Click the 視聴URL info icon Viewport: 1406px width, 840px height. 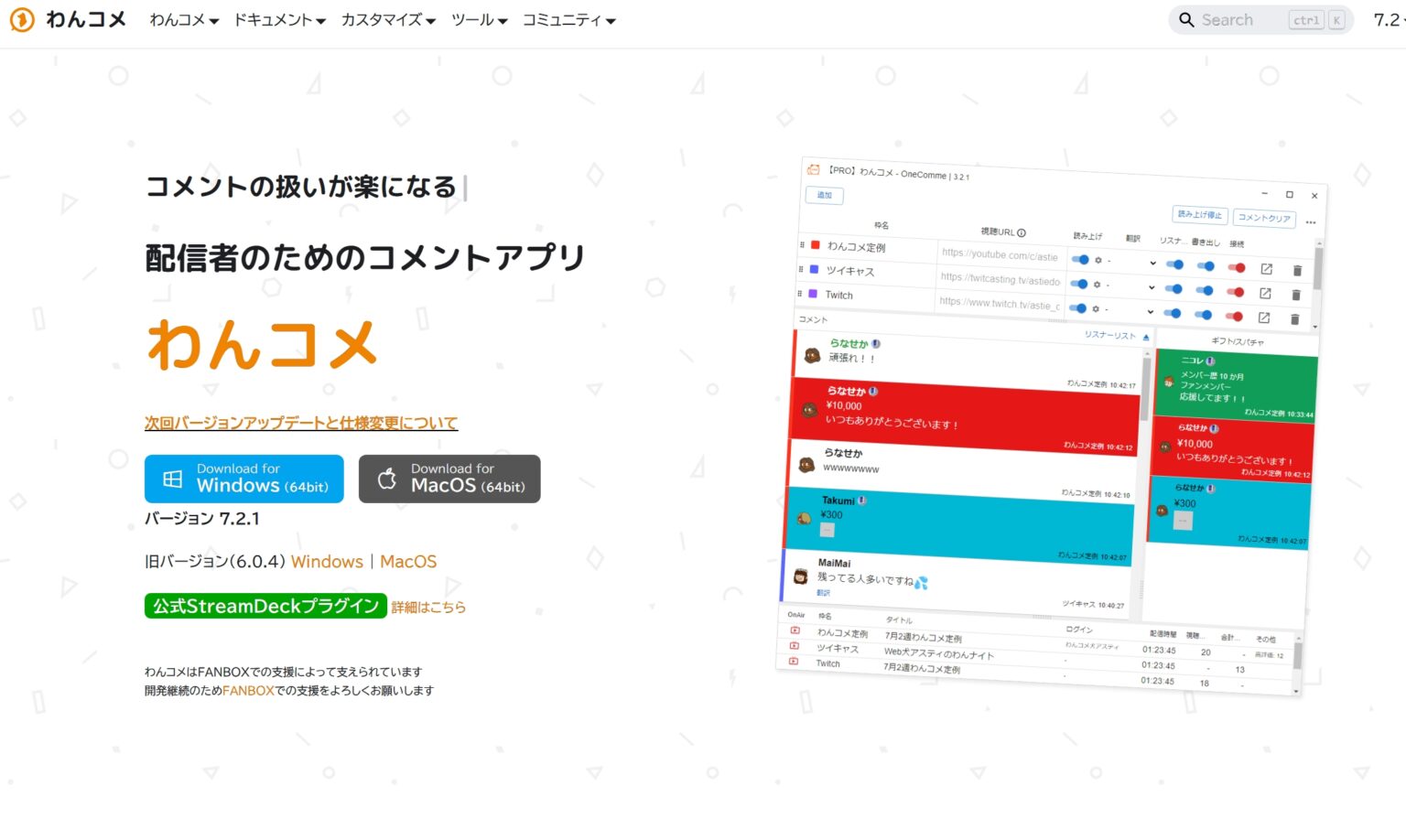(1022, 232)
